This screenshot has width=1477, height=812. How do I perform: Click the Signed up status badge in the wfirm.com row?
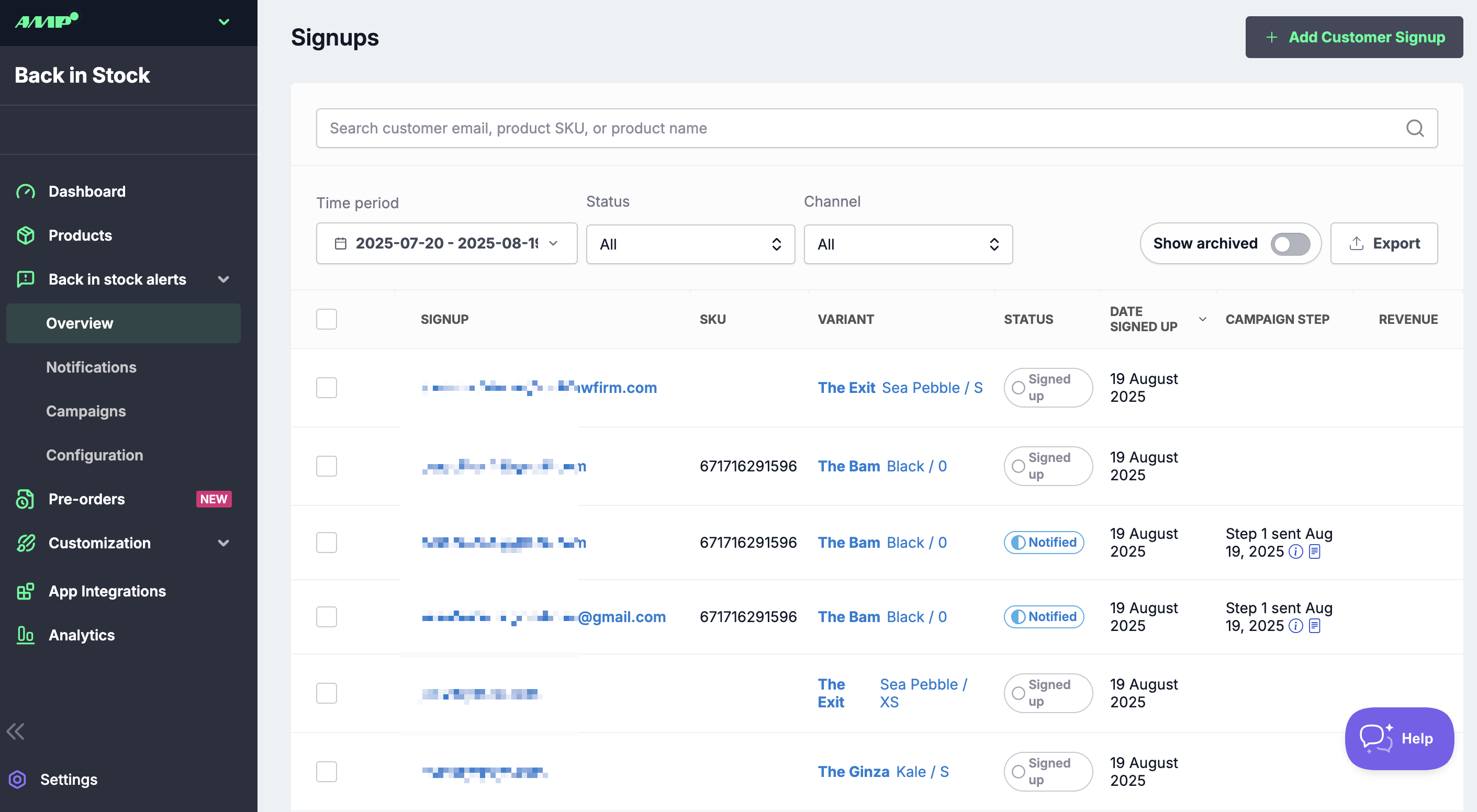(x=1048, y=388)
